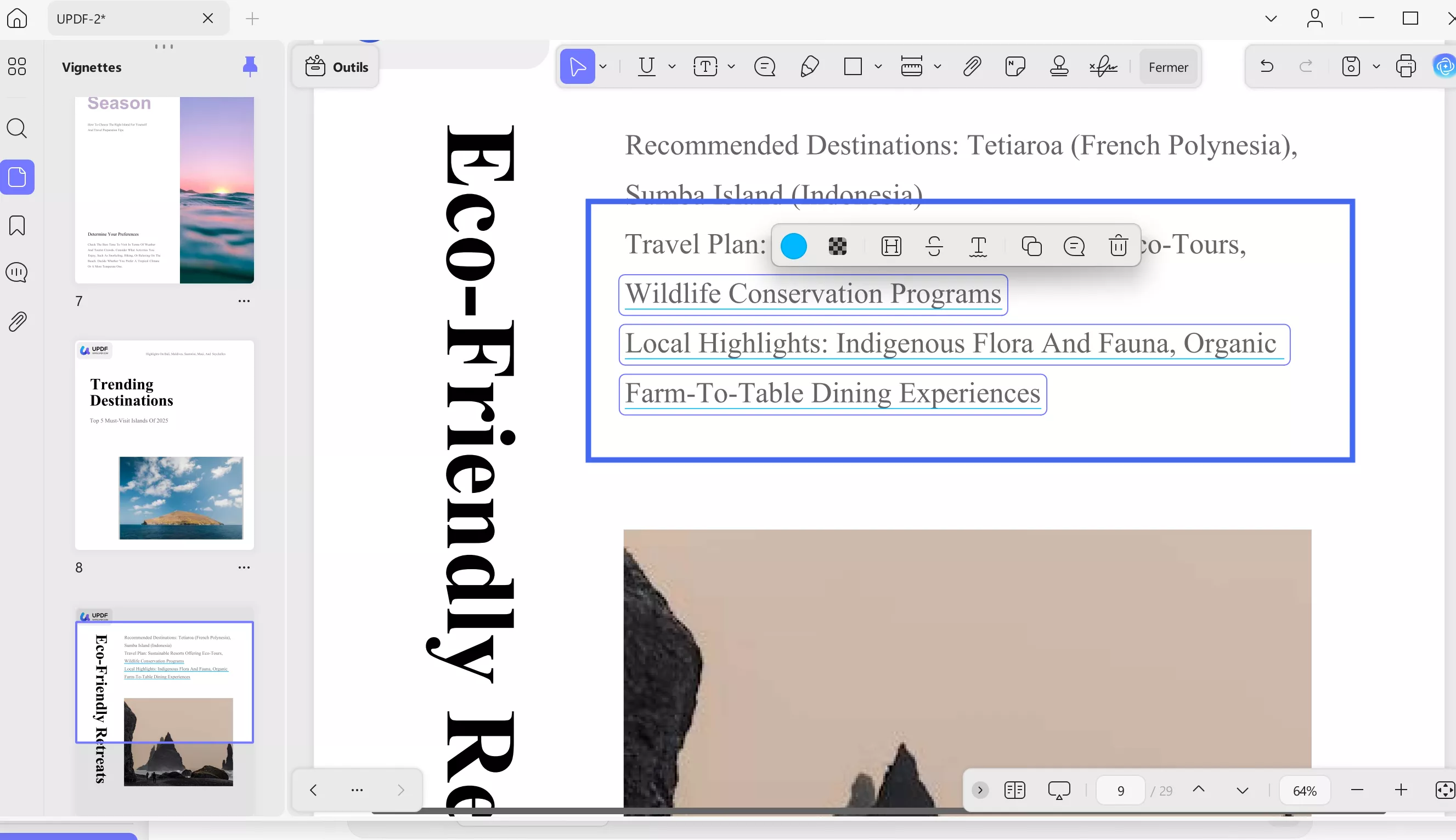Go to previous view arrow
1456x840 pixels.
point(313,791)
